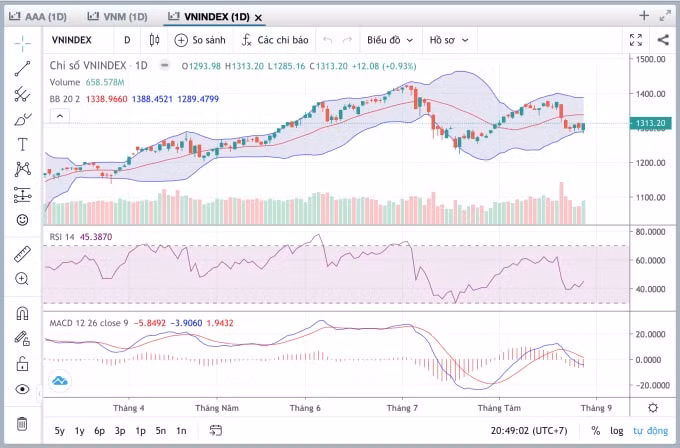
Task: Select the zoom in tool
Action: click(22, 279)
